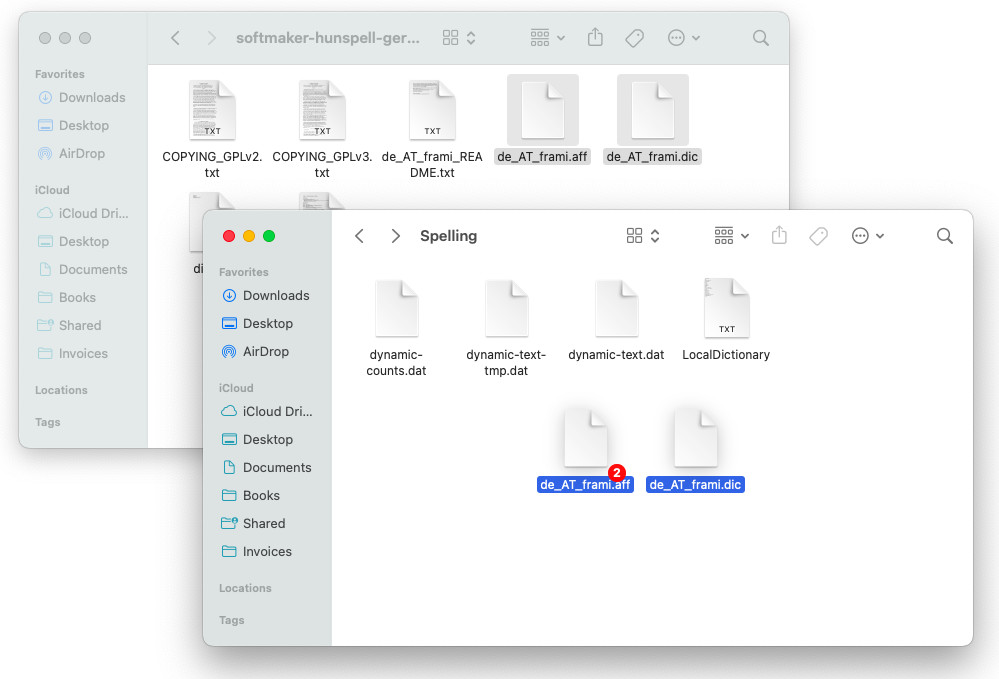The height and width of the screenshot is (679, 999).
Task: Open AirDrop in softmaker-hunspell window sidebar
Action: pyautogui.click(x=71, y=154)
